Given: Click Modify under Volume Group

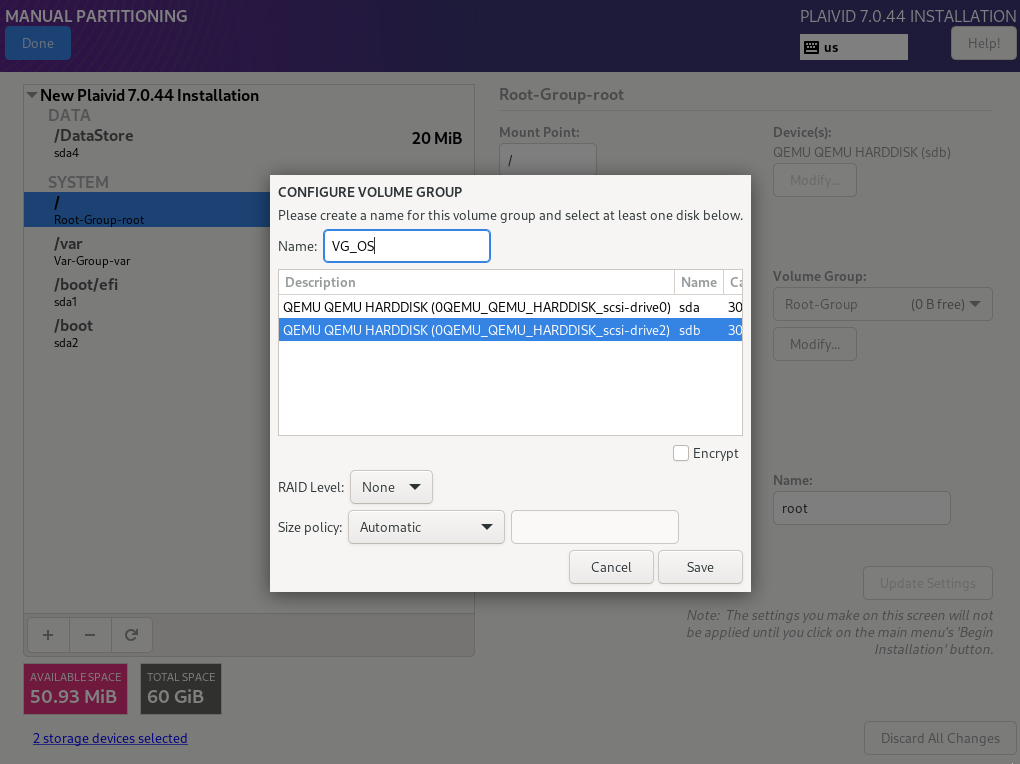Looking at the screenshot, I should [814, 344].
